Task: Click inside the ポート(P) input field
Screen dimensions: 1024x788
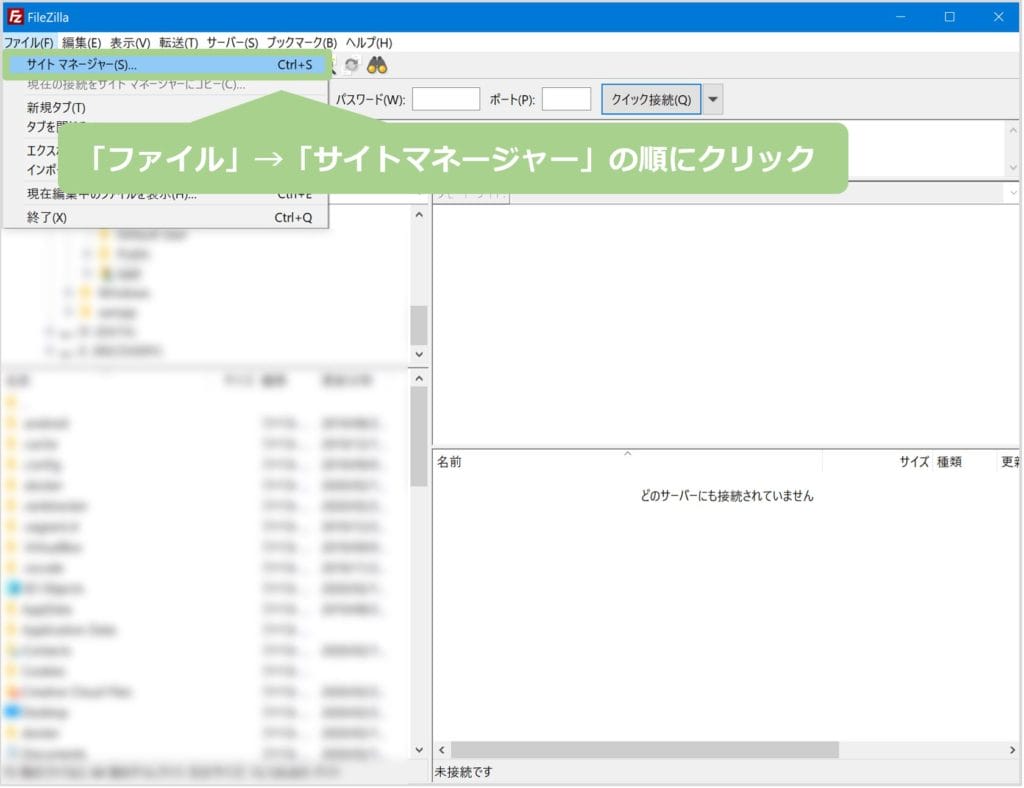Action: click(565, 99)
